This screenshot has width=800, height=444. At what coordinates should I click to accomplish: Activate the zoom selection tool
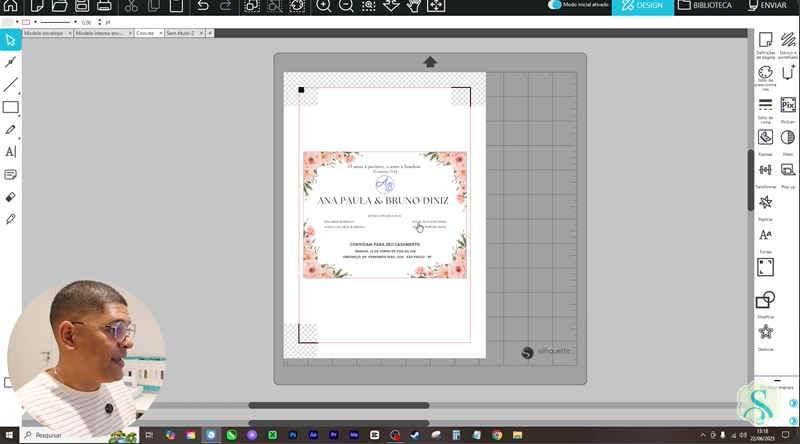(x=368, y=6)
